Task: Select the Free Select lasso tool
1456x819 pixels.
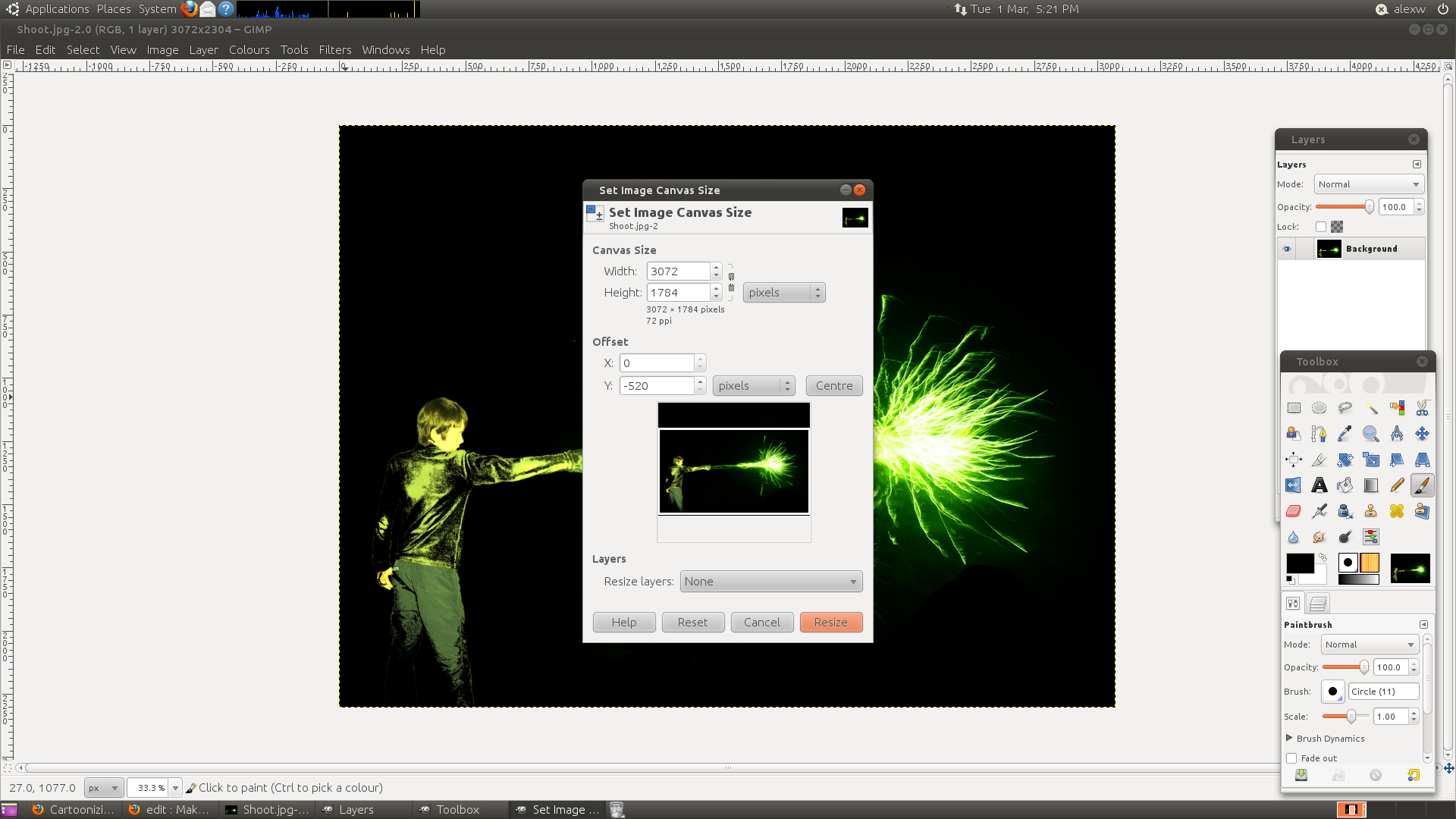Action: pyautogui.click(x=1345, y=408)
